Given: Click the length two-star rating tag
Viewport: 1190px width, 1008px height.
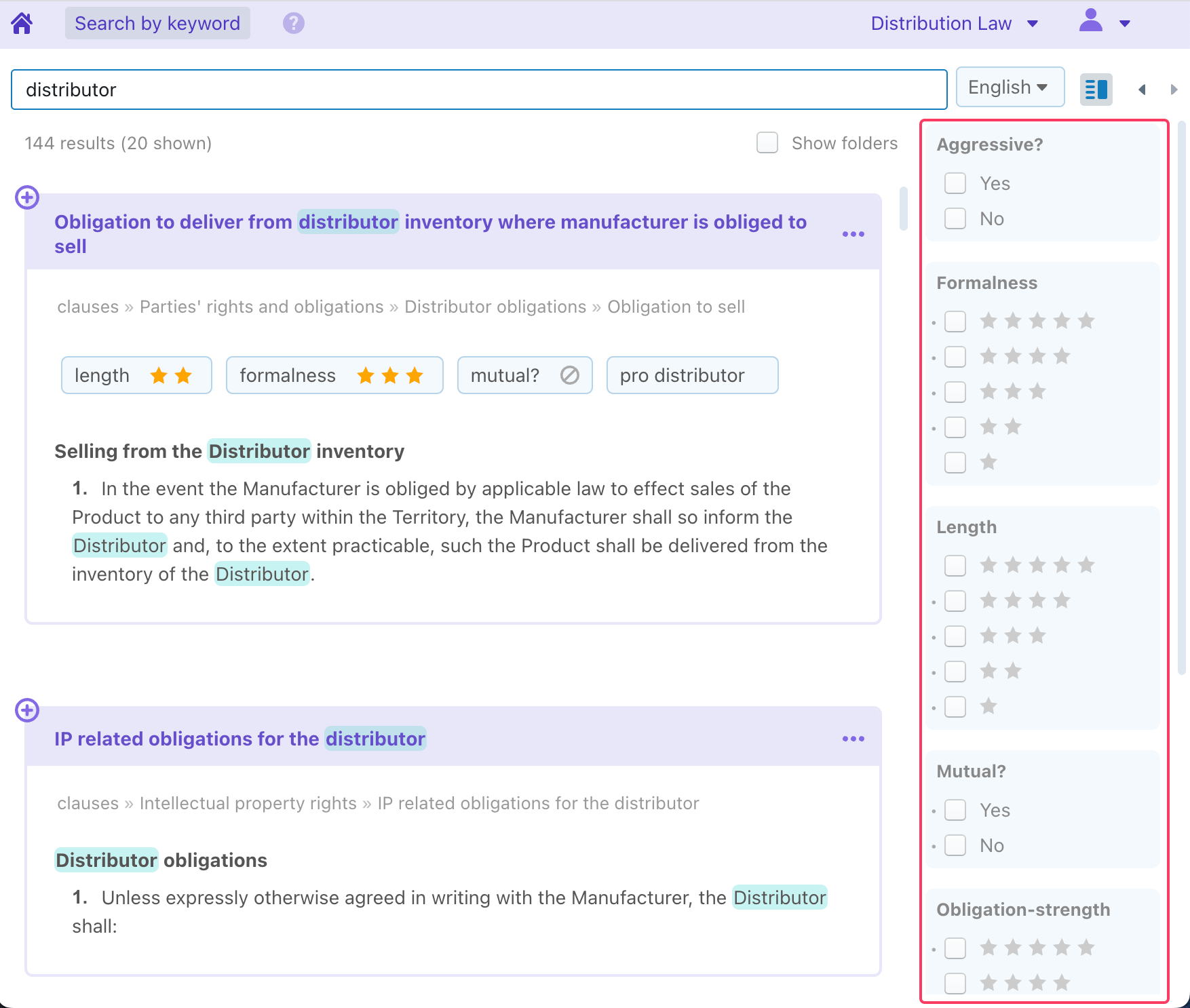Looking at the screenshot, I should 136,375.
